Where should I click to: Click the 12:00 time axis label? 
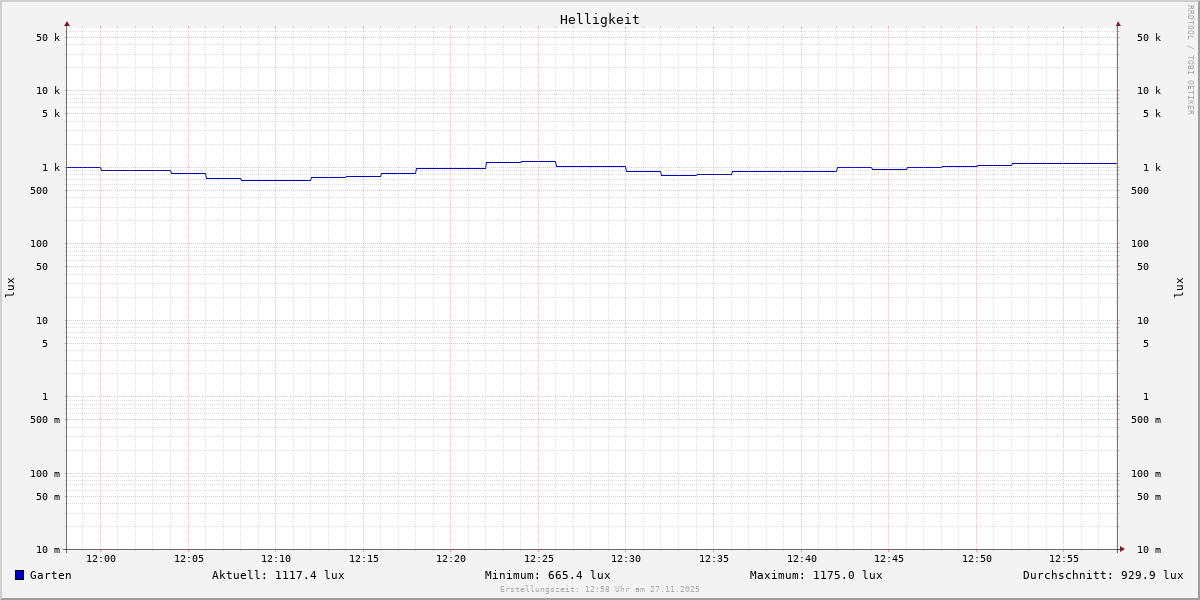pos(101,559)
